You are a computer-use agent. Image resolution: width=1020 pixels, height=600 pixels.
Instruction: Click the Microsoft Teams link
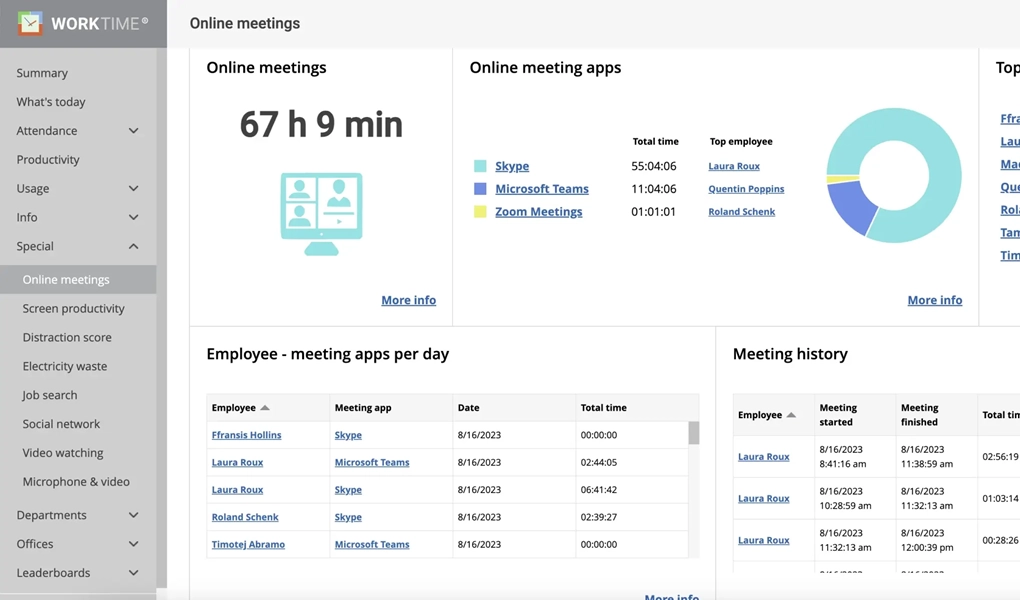pos(540,188)
